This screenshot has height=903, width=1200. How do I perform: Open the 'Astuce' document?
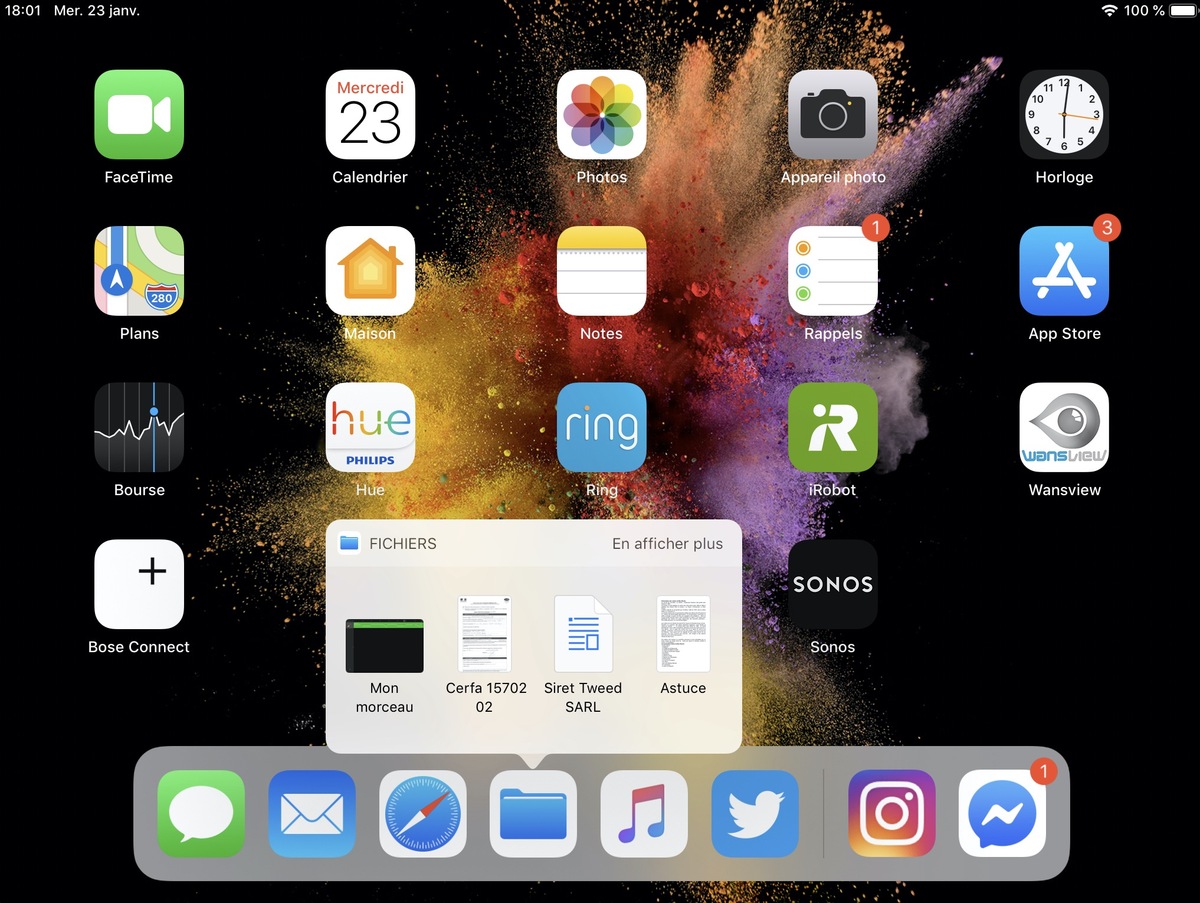coord(683,634)
